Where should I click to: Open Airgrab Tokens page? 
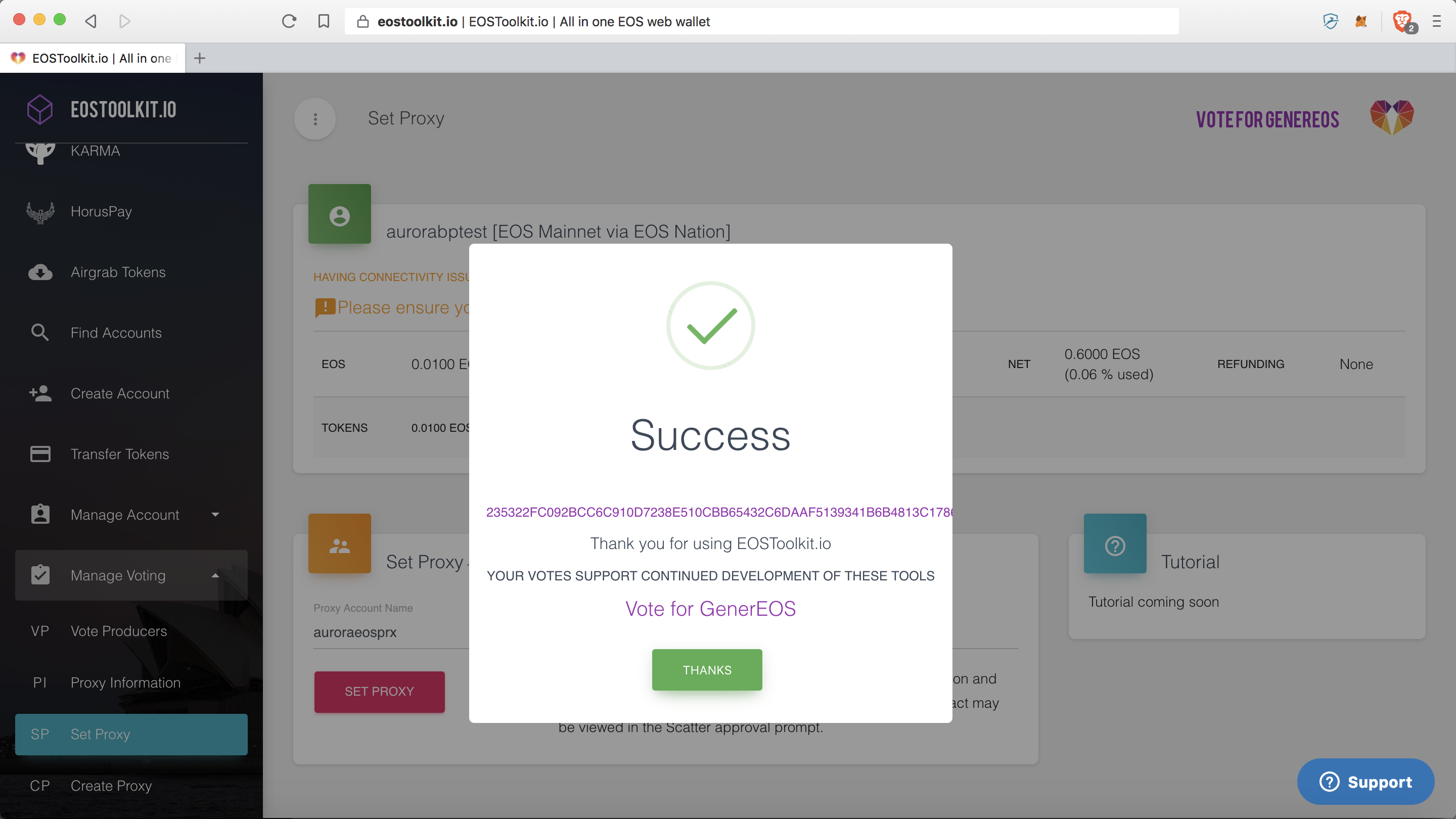click(131, 272)
